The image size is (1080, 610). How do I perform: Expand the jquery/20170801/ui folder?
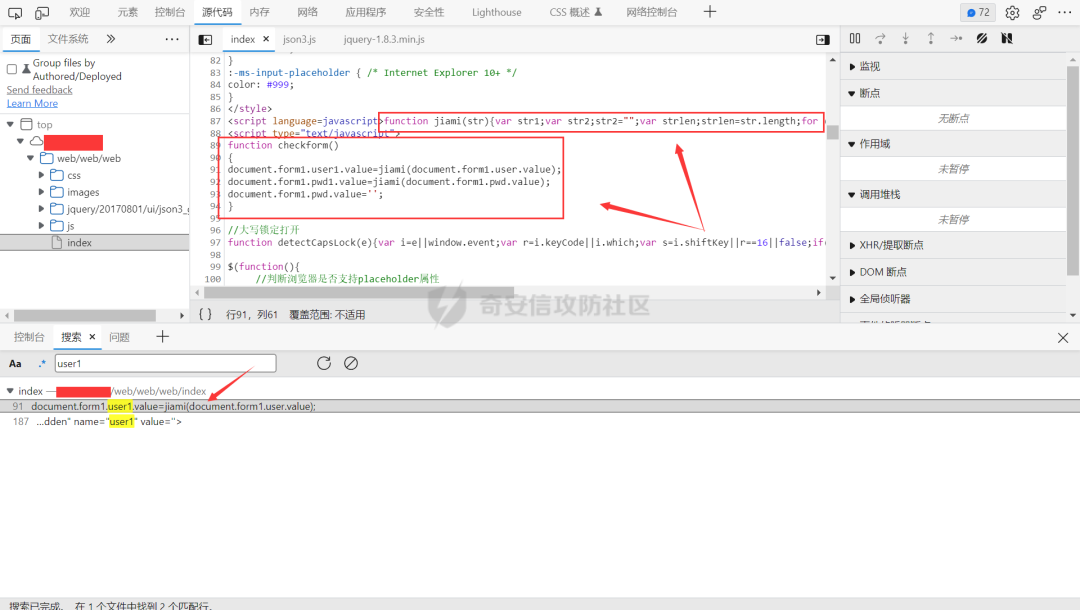pos(41,209)
